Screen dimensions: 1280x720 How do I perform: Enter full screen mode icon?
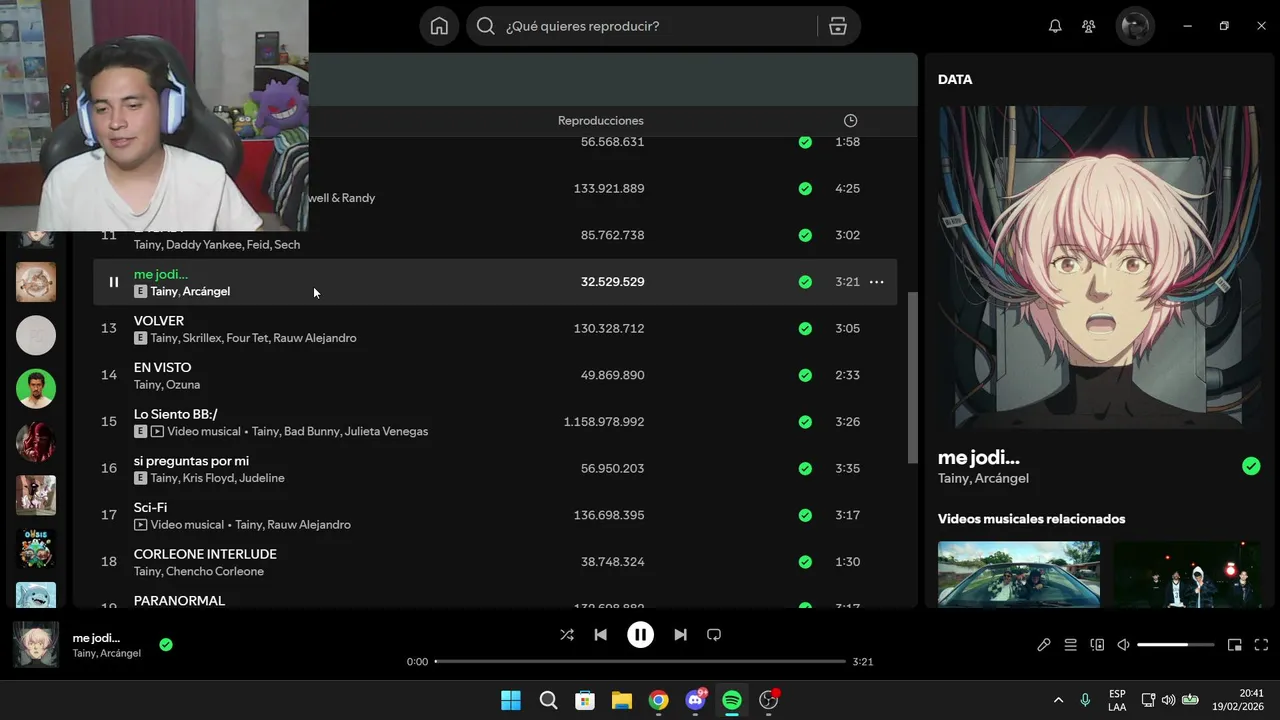(x=1261, y=645)
